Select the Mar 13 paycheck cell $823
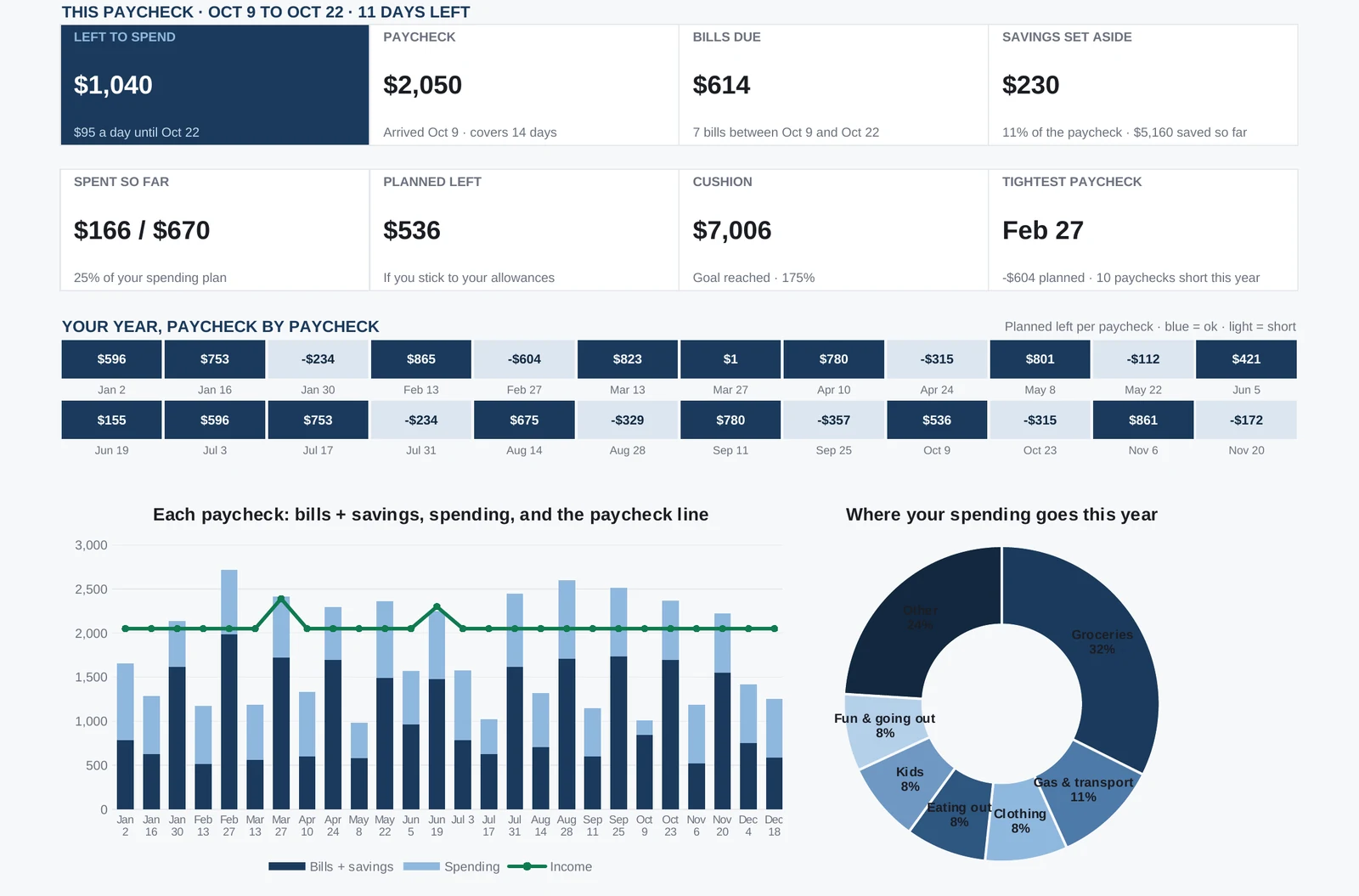1359x896 pixels. coord(628,359)
